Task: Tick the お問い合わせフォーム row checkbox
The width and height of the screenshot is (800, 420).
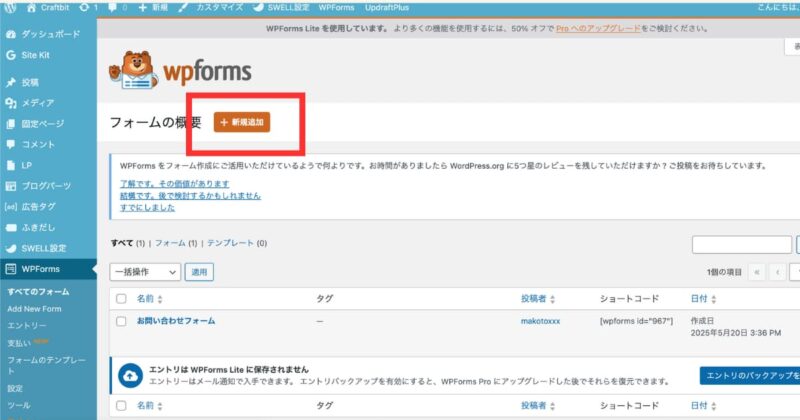Action: [x=121, y=322]
